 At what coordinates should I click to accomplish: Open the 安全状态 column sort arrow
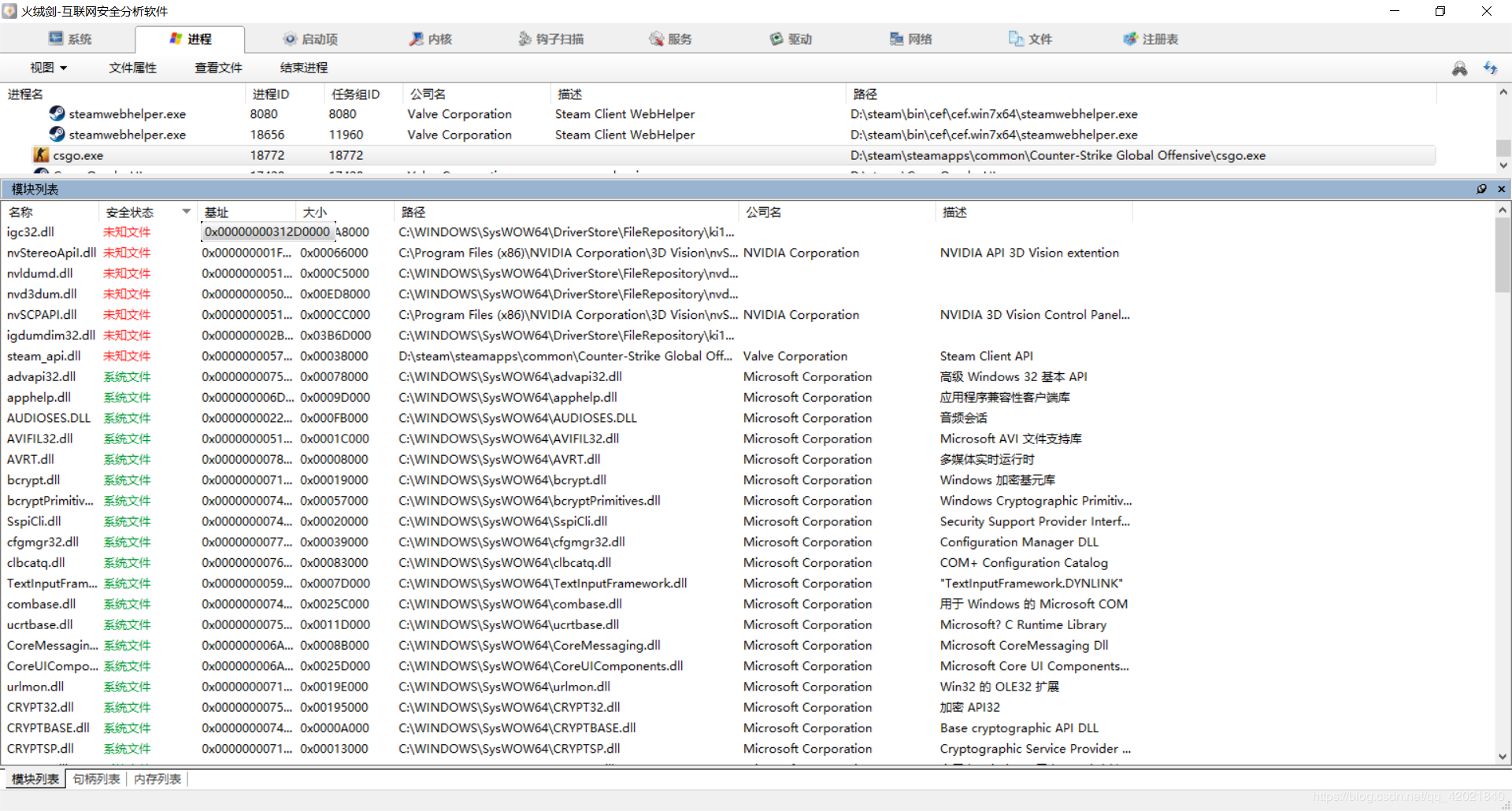click(x=187, y=212)
